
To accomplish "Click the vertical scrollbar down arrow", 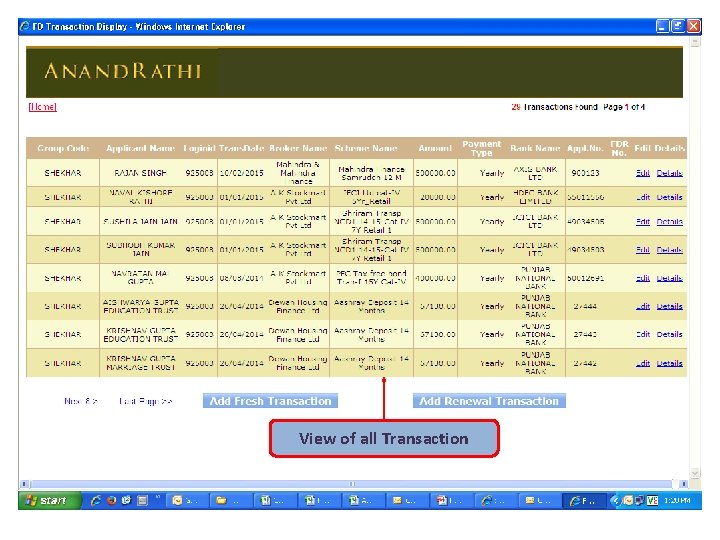I will (x=695, y=473).
